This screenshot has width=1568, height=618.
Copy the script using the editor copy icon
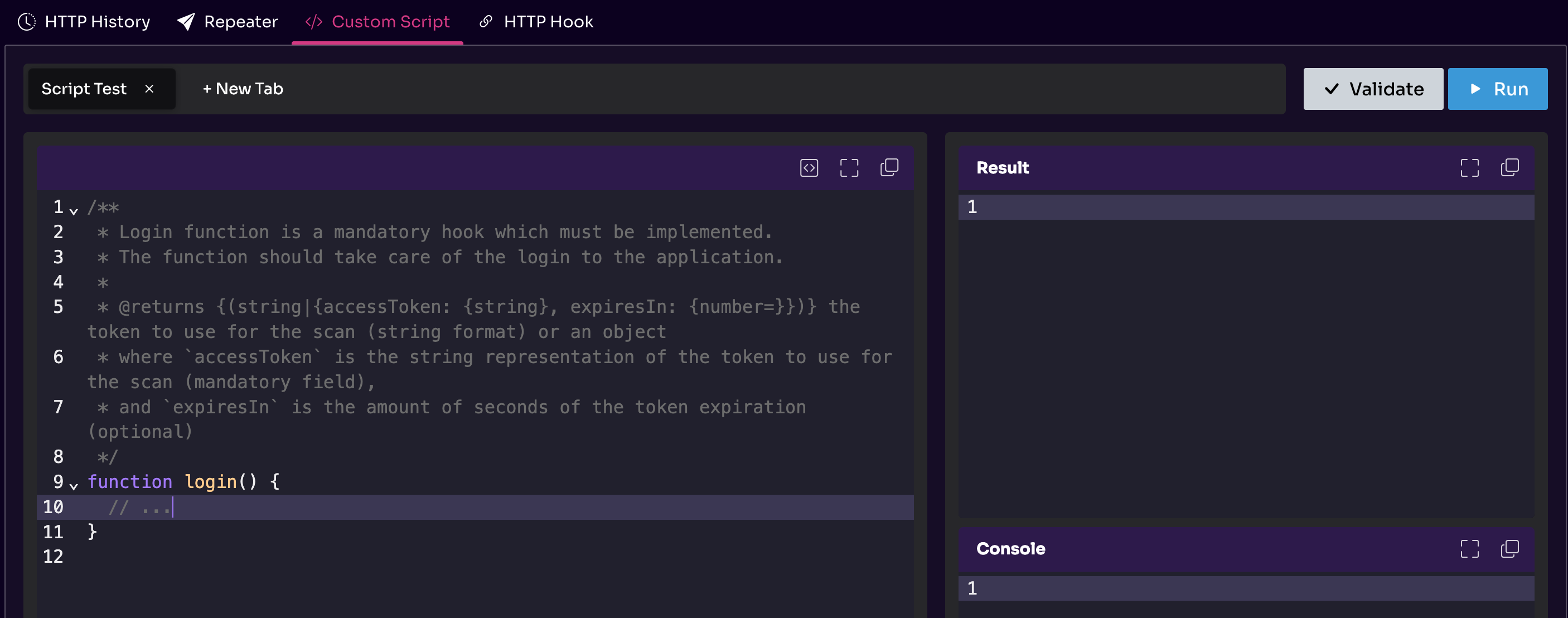pyautogui.click(x=889, y=167)
